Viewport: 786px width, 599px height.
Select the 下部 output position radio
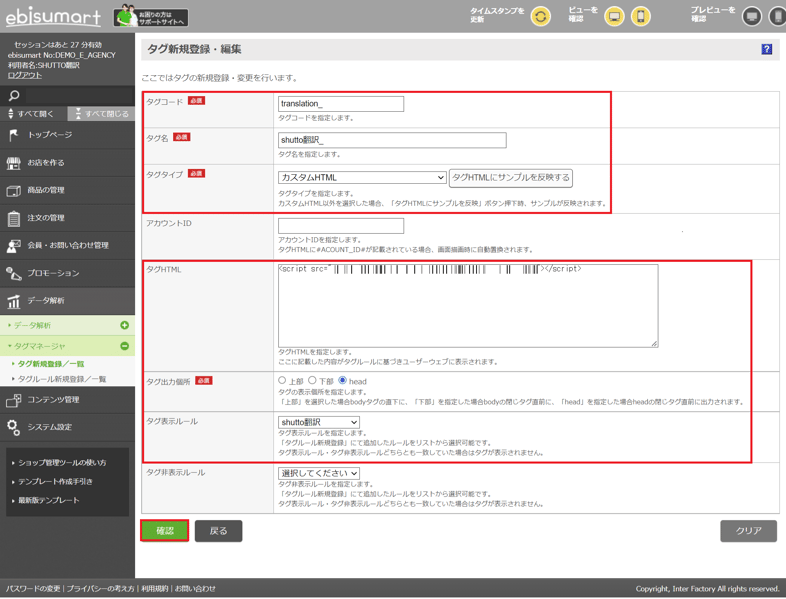tap(312, 380)
